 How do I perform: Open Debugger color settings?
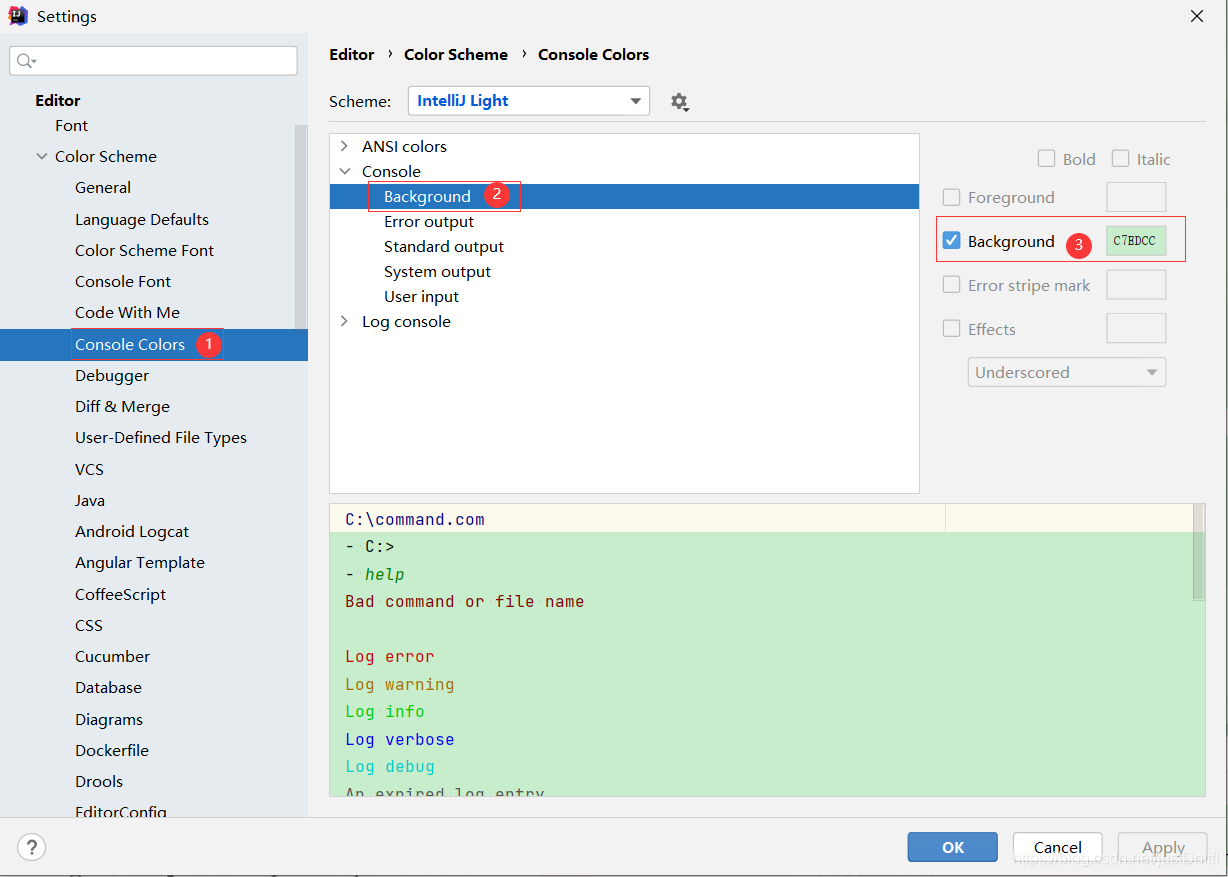112,375
